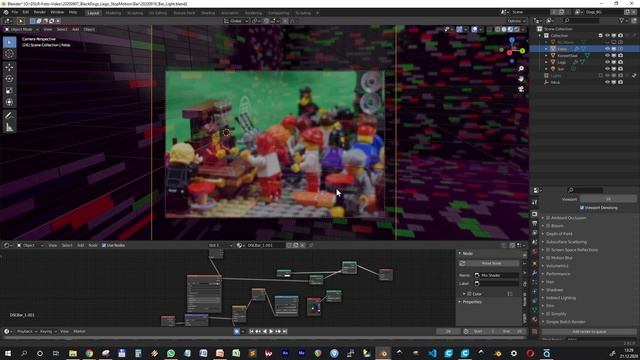This screenshot has height=360, width=640.
Task: Open the File menu
Action: pos(15,12)
